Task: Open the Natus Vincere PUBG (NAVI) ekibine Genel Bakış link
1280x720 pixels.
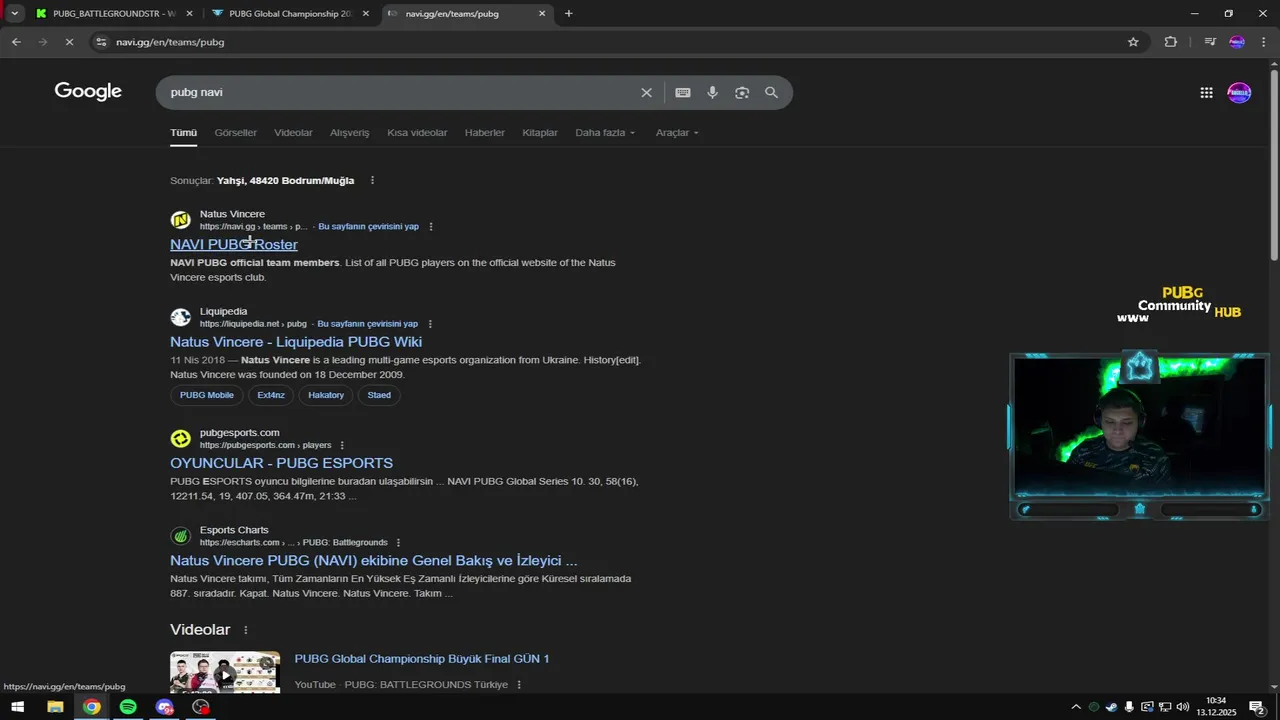Action: pos(374,561)
